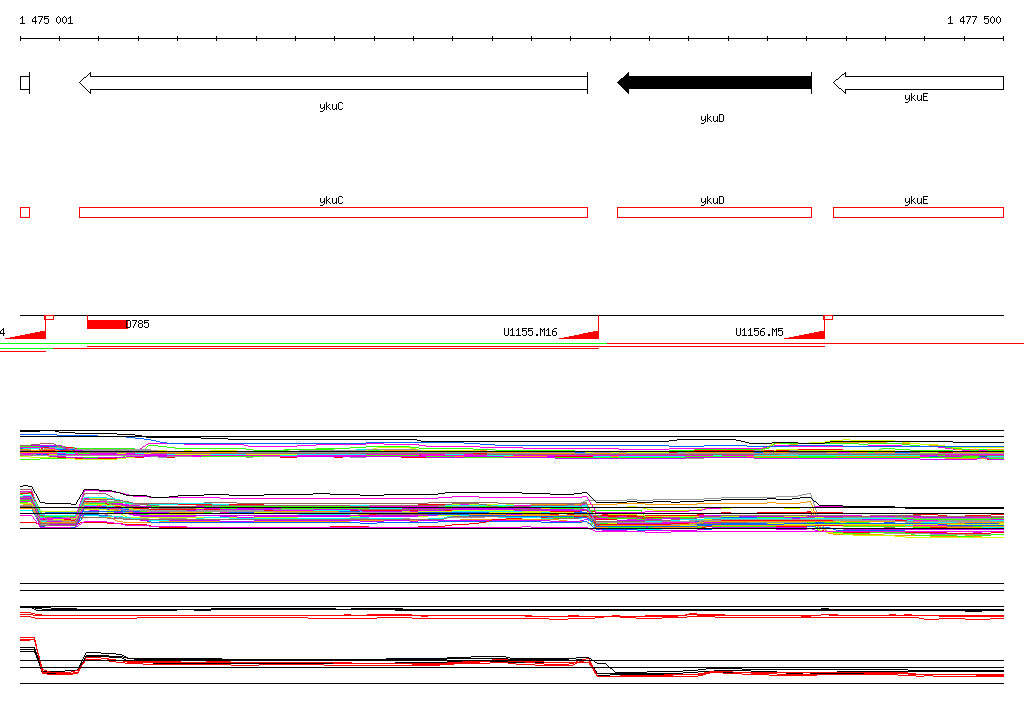Viewport: 1024px width, 714px height.
Task: Click the ykuE label above the red rectangle
Action: pyautogui.click(x=916, y=200)
